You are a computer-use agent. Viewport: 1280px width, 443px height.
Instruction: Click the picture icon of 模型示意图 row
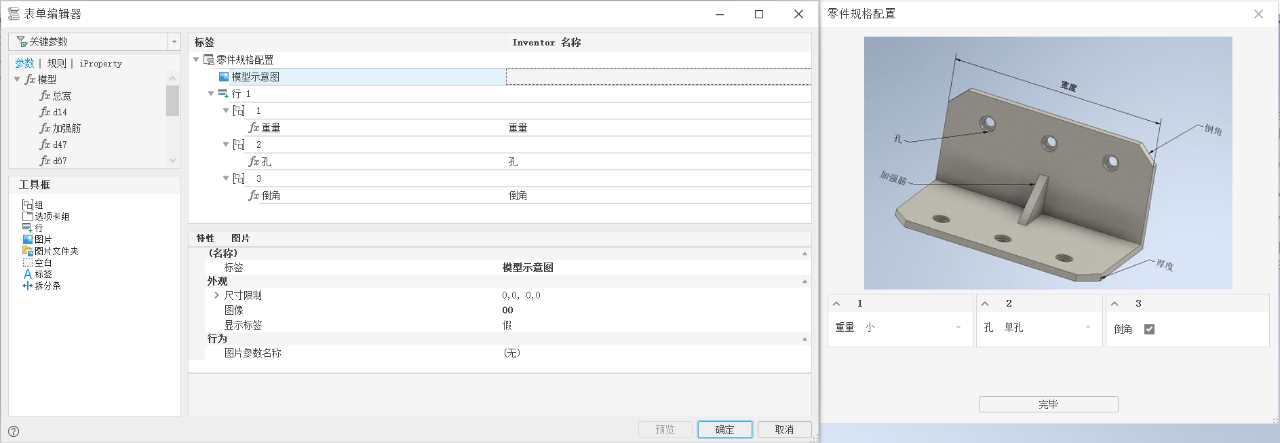(x=224, y=76)
